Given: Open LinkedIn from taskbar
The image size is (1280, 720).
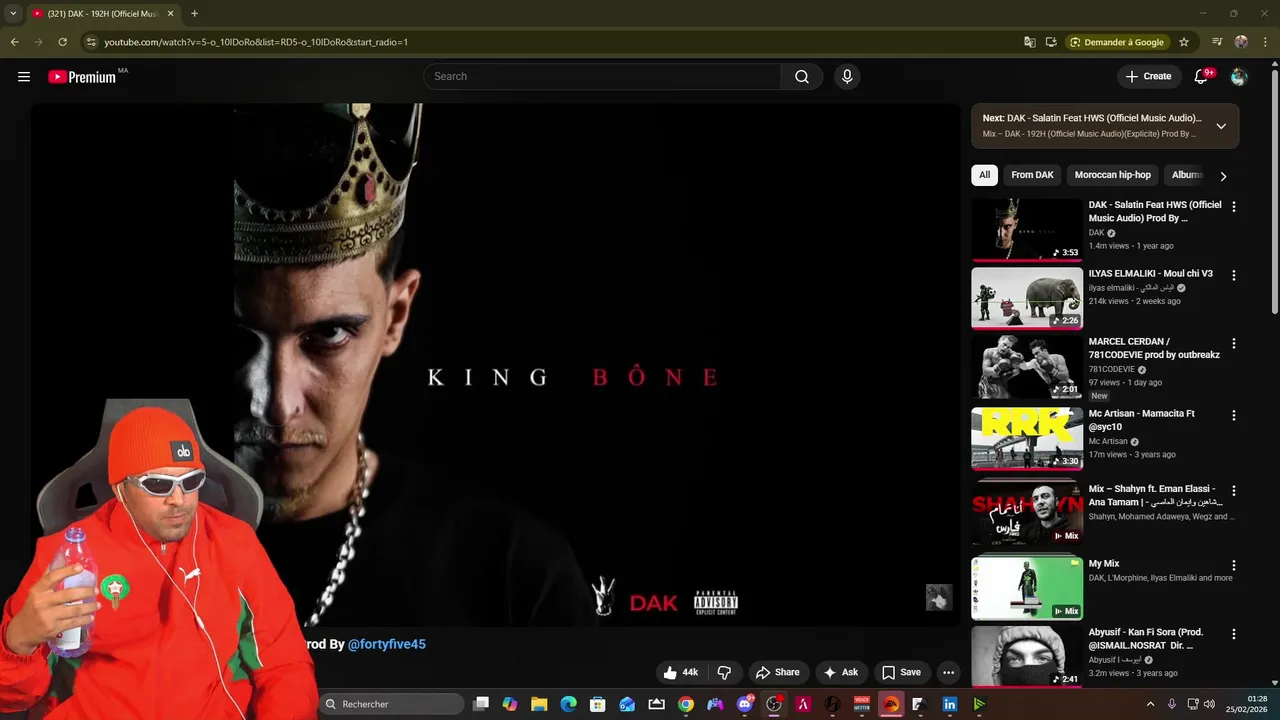Looking at the screenshot, I should pyautogui.click(x=950, y=704).
